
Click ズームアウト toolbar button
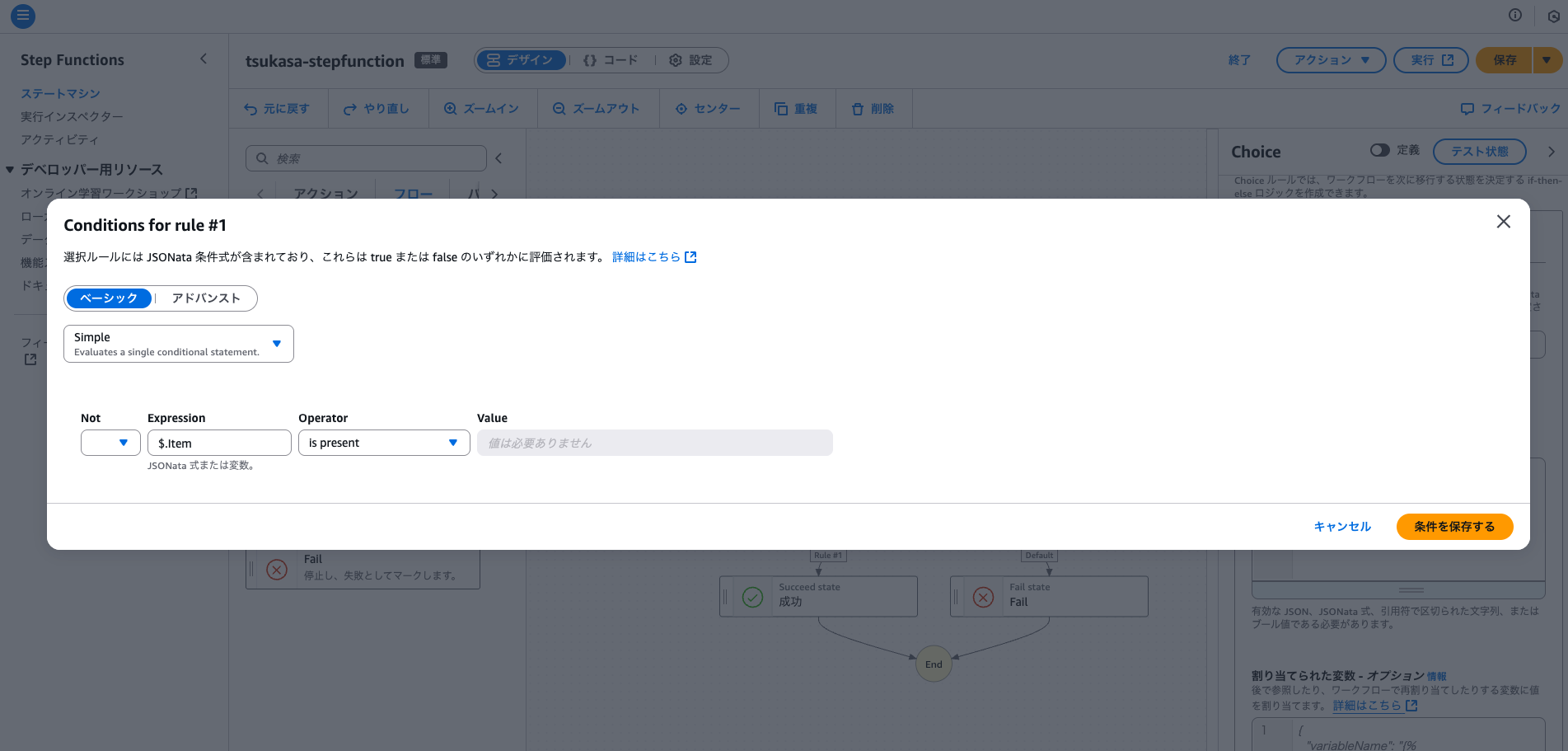[x=597, y=109]
